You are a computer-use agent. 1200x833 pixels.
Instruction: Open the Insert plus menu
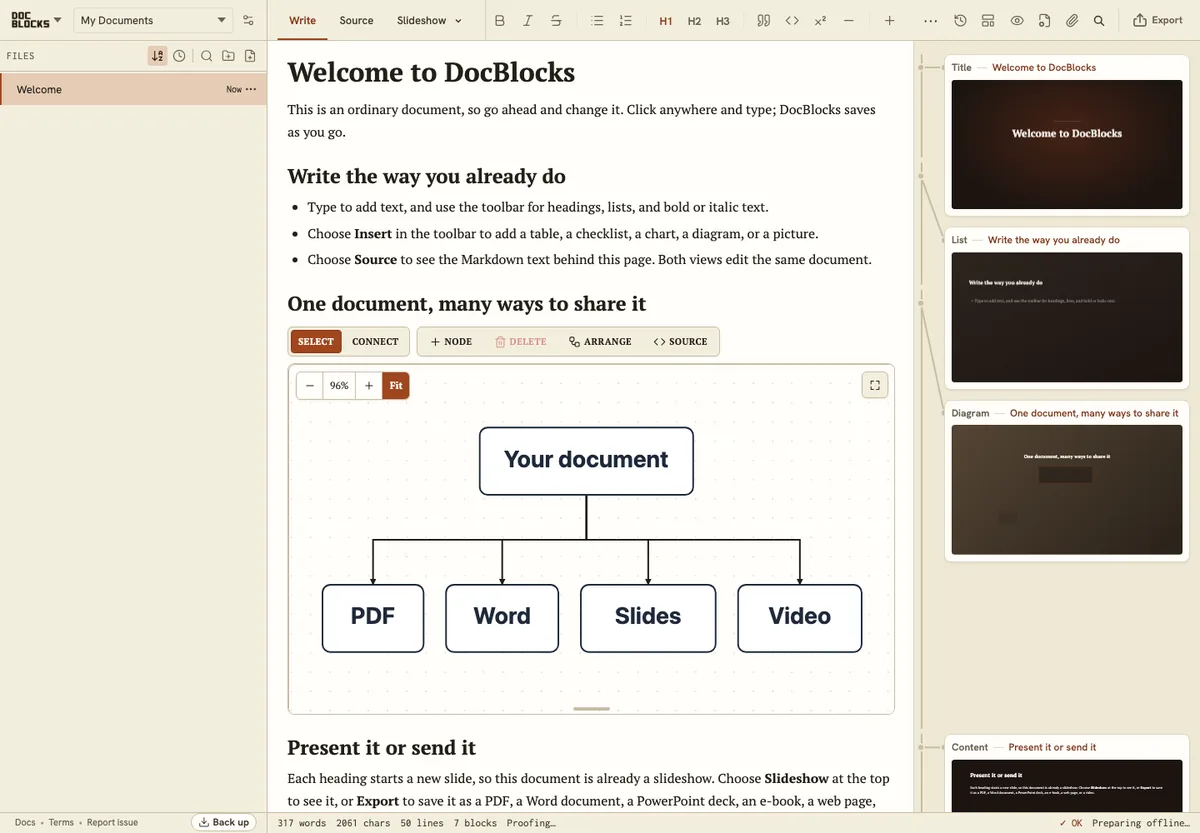(890, 20)
